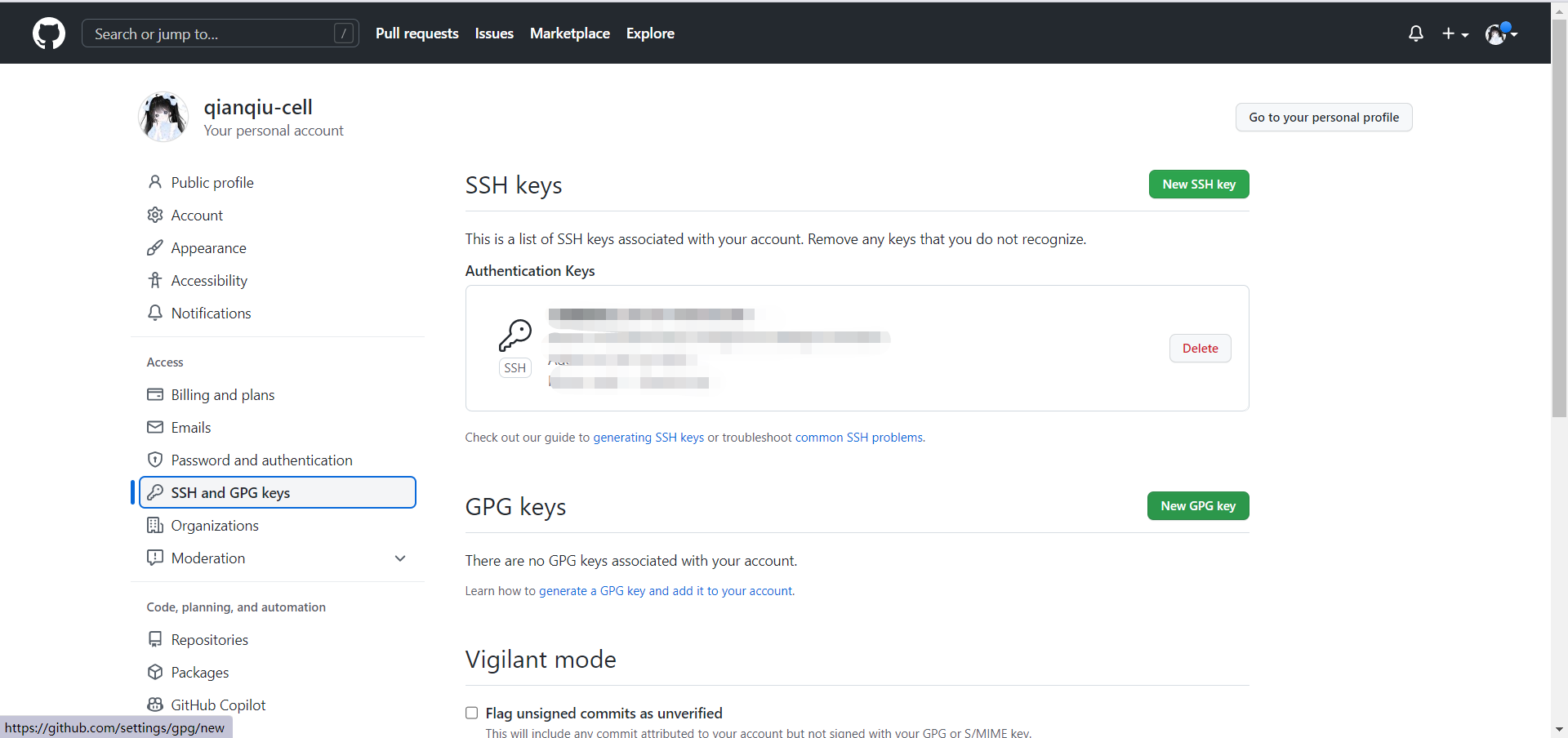Click the GitHub logo in header
Viewport: 1568px width, 738px height.
pyautogui.click(x=49, y=33)
